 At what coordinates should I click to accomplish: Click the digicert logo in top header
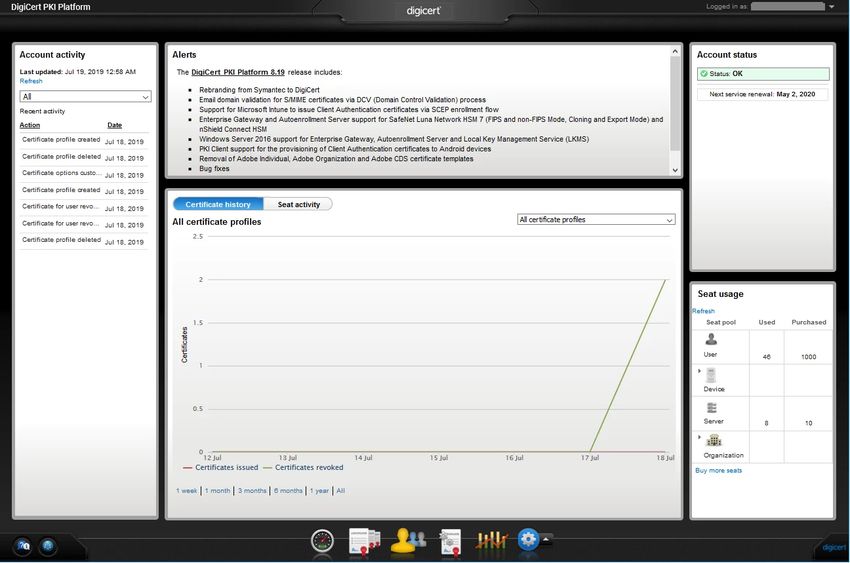coord(423,10)
